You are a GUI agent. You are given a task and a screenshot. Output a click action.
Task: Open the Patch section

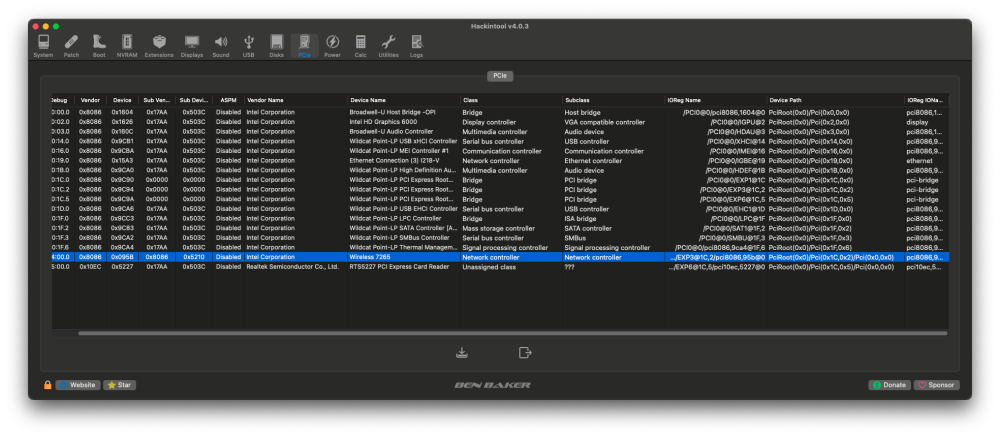(71, 46)
